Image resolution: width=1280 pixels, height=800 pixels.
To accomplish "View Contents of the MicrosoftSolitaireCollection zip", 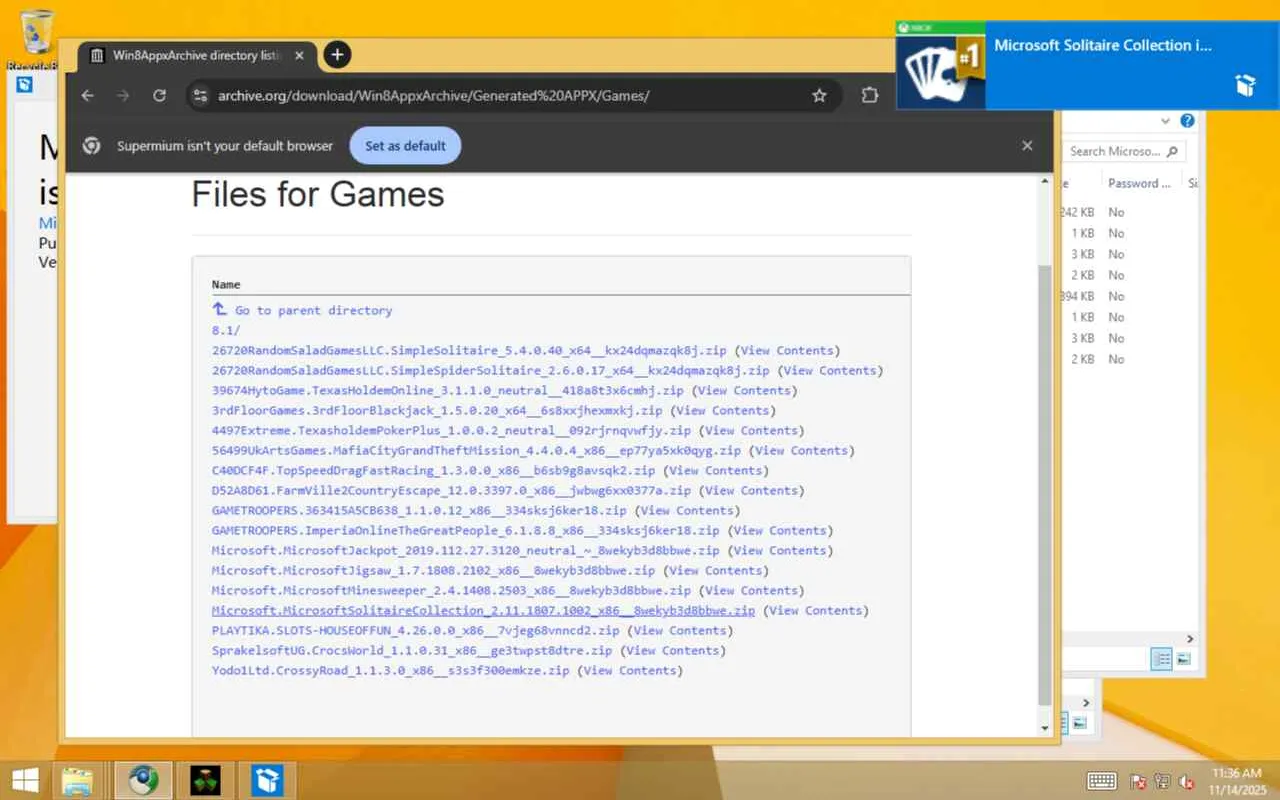I will (816, 610).
